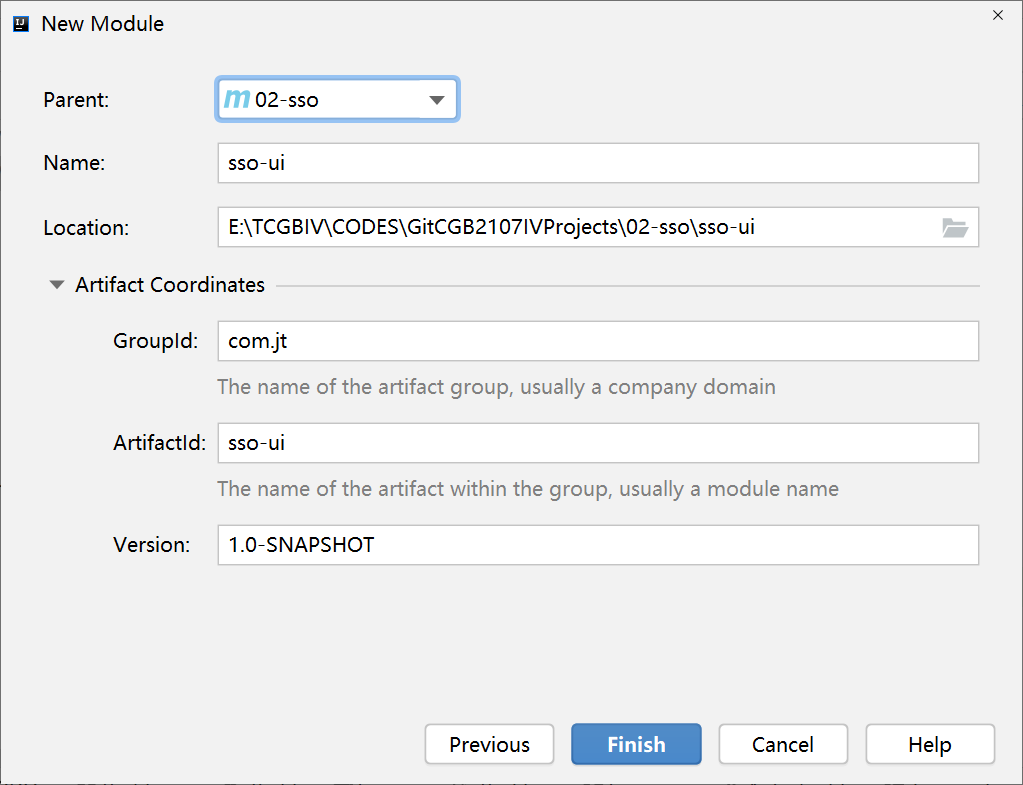Click the Maven m icon beside 02-sso

pos(237,99)
